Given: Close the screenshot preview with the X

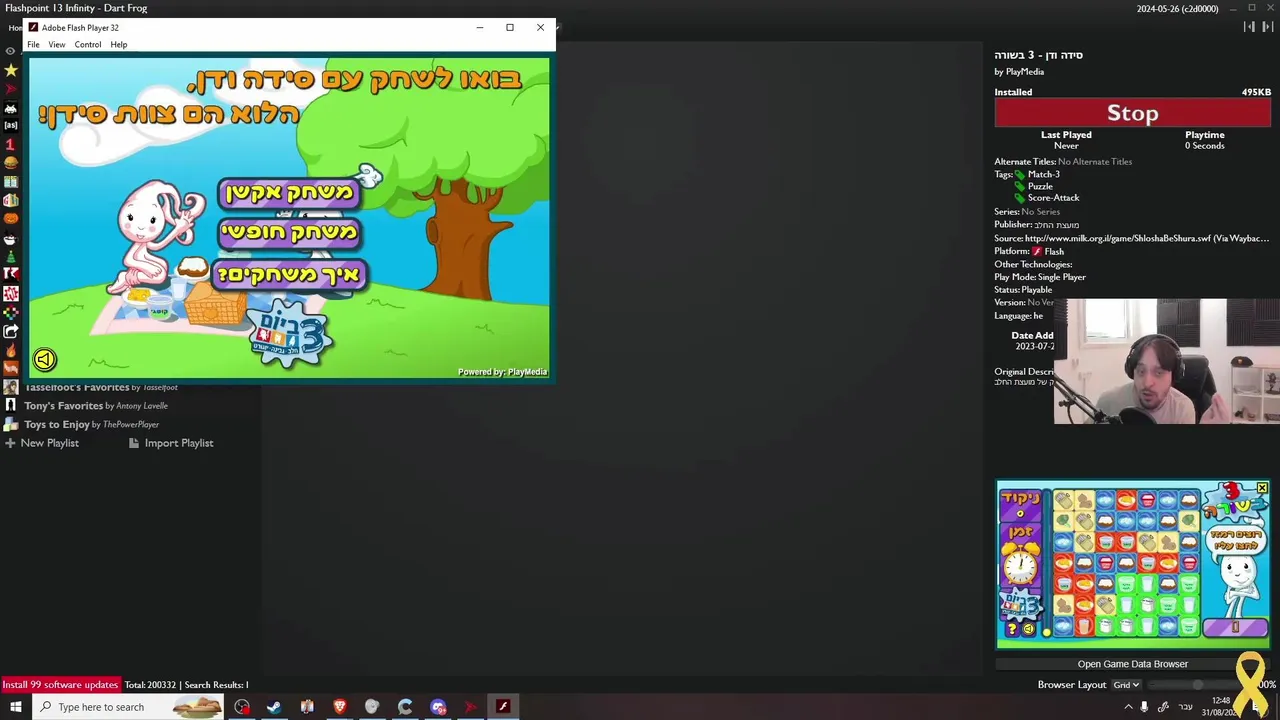Looking at the screenshot, I should point(1262,488).
